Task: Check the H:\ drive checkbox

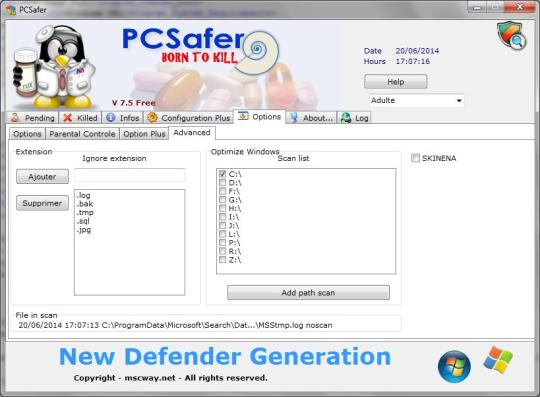Action: point(222,208)
